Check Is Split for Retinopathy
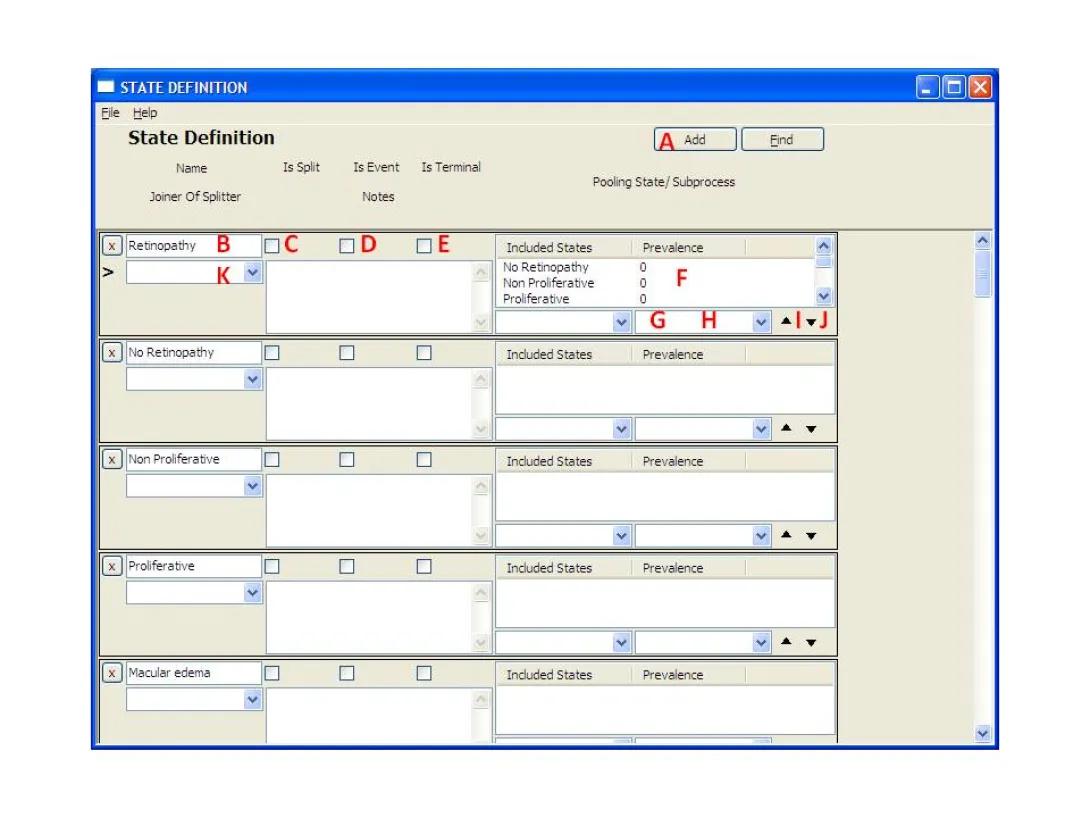Viewport: 1090px width, 818px height. 272,246
